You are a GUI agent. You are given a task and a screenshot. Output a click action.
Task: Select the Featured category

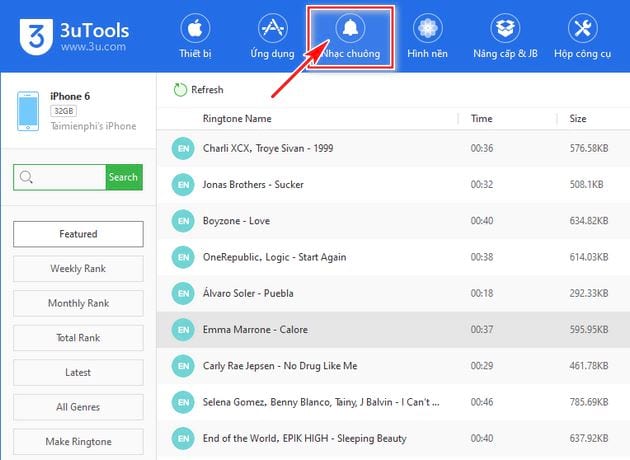point(78,234)
